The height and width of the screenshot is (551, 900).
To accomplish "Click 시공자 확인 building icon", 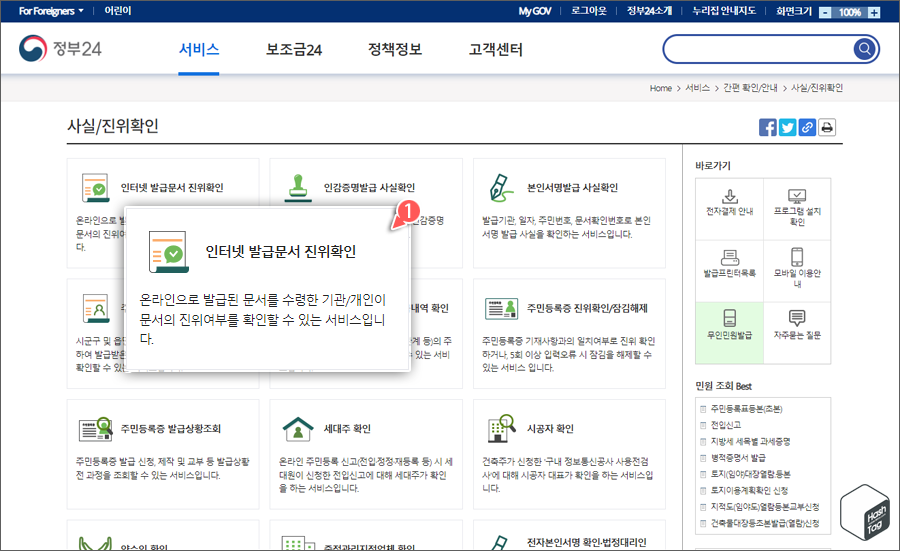I will (x=502, y=429).
